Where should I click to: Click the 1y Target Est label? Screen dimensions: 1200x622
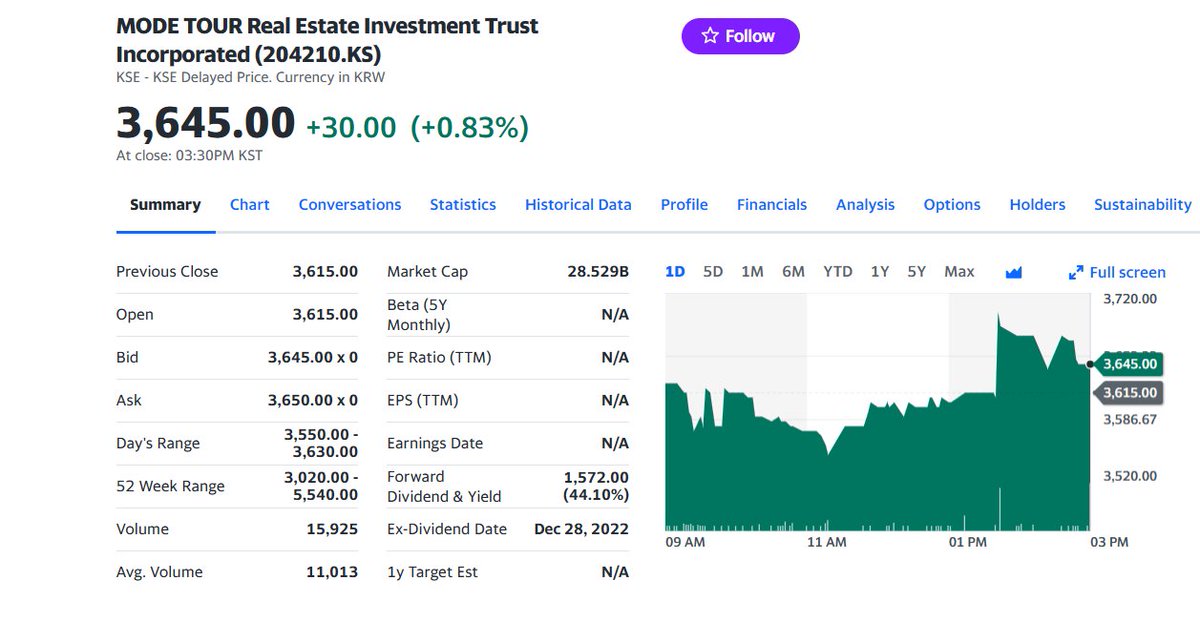[433, 572]
